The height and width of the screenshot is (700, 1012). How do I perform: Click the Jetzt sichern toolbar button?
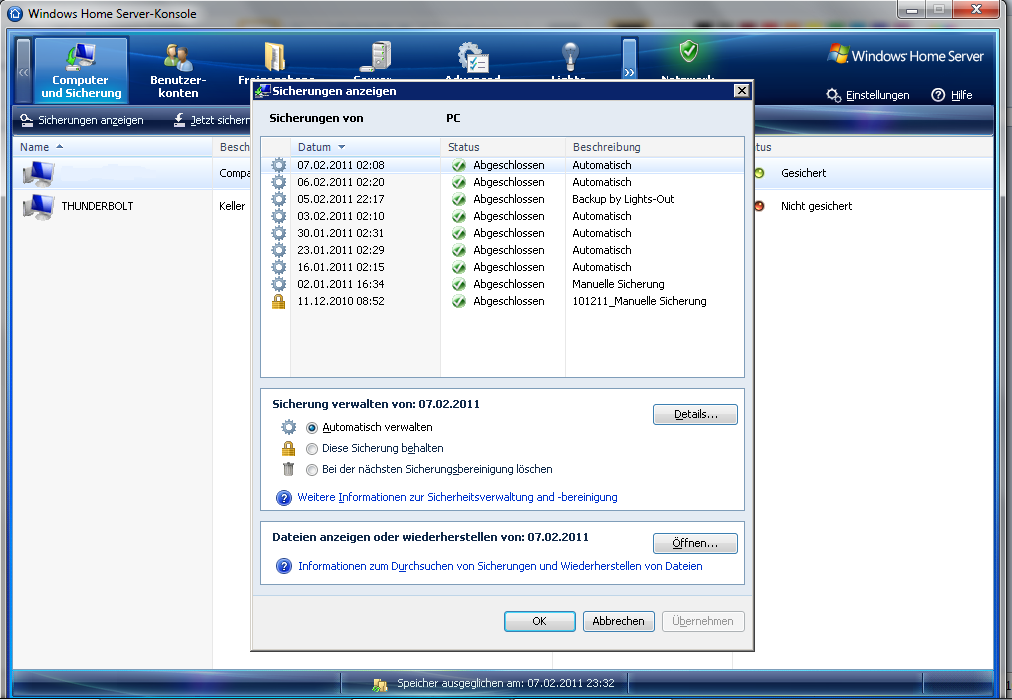point(212,120)
